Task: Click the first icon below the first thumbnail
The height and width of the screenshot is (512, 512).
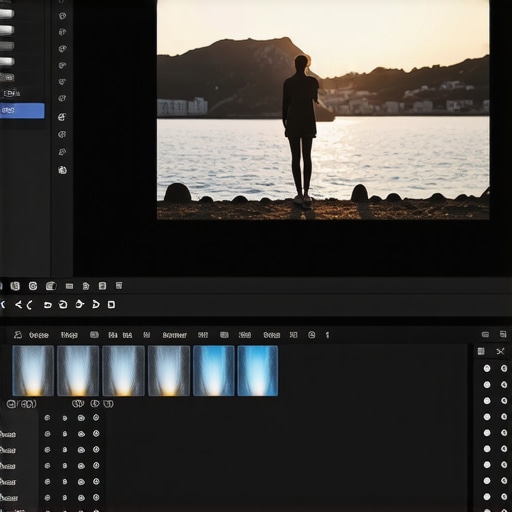Action: [x=11, y=404]
